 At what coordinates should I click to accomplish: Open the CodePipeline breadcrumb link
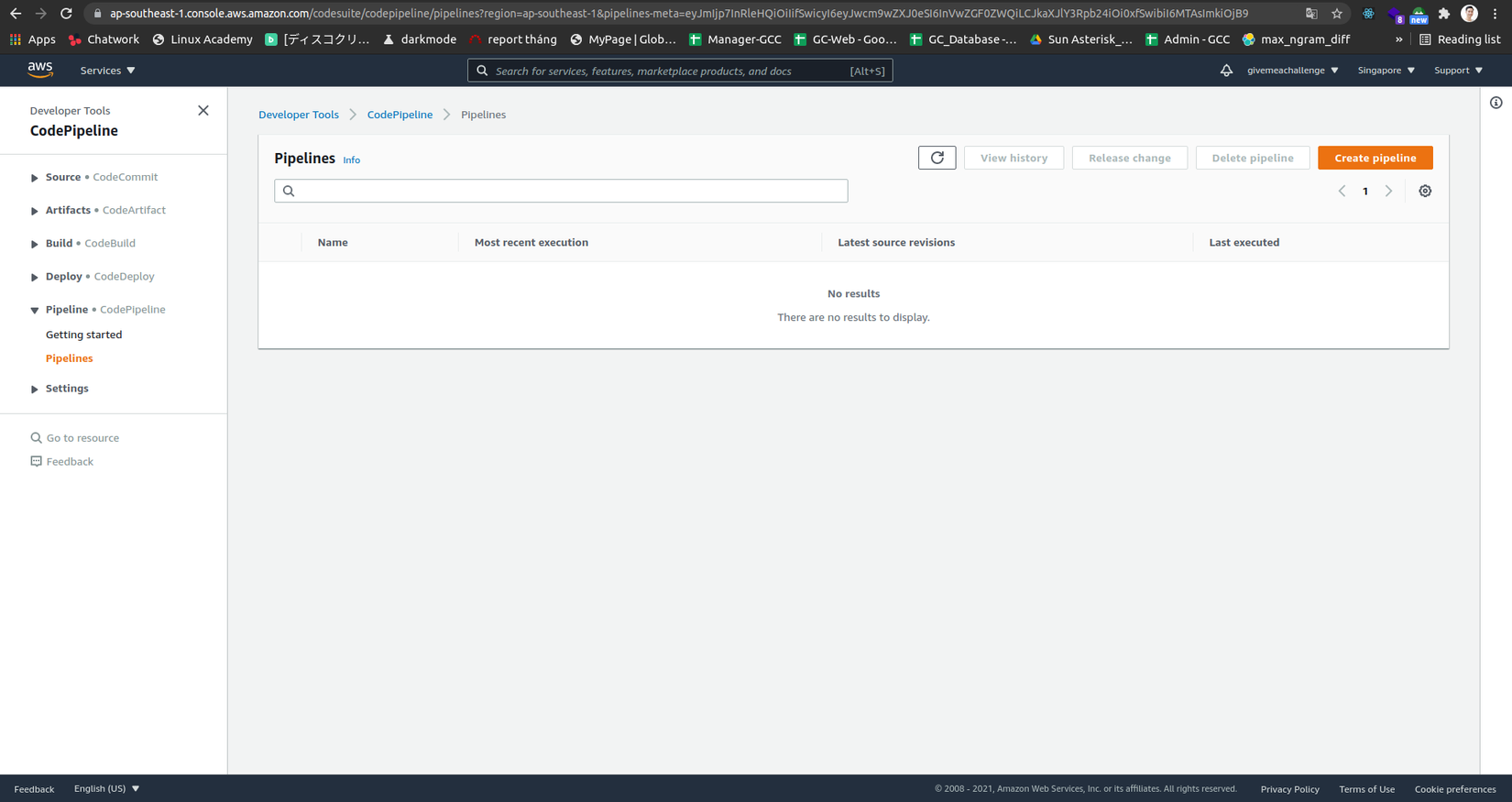pyautogui.click(x=400, y=115)
